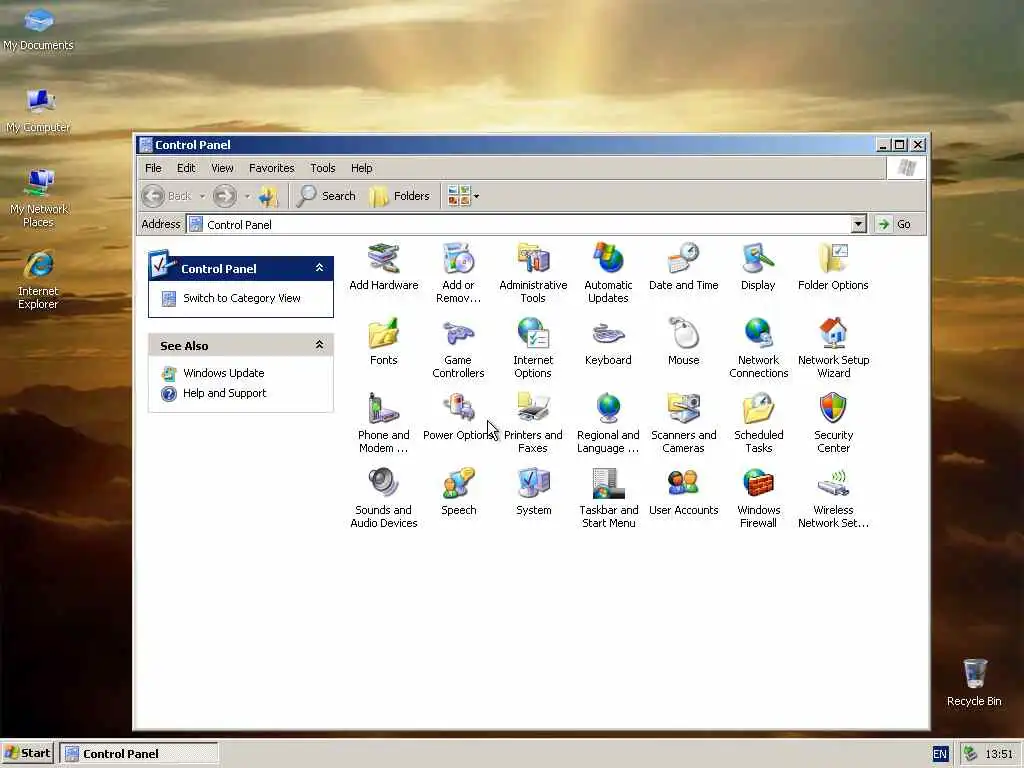The image size is (1024, 768).
Task: Collapse the See Also sidebar section
Action: click(x=319, y=345)
